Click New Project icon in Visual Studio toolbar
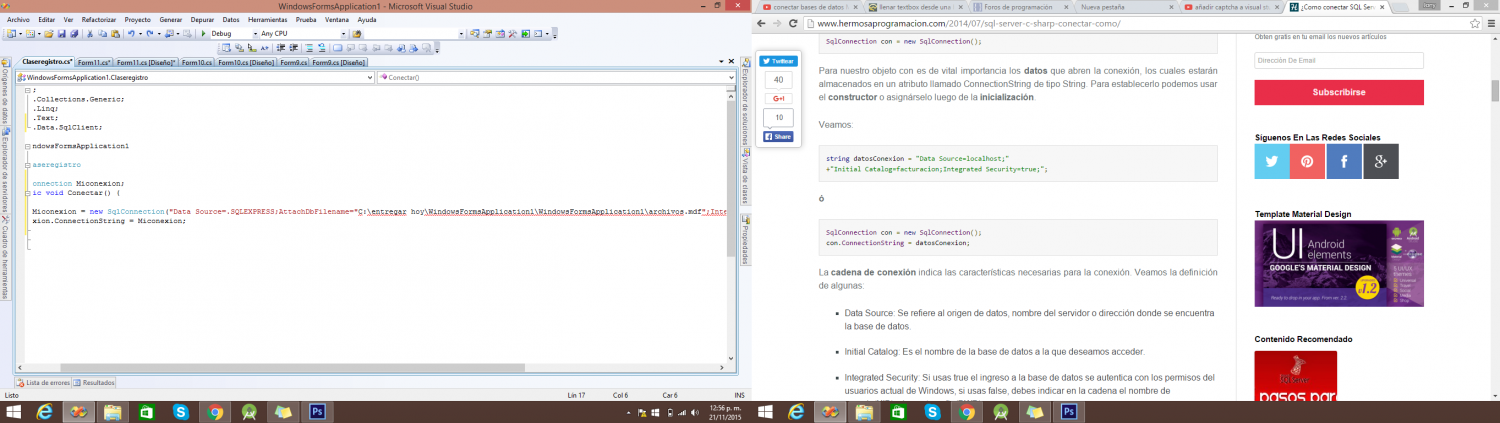 (x=11, y=34)
